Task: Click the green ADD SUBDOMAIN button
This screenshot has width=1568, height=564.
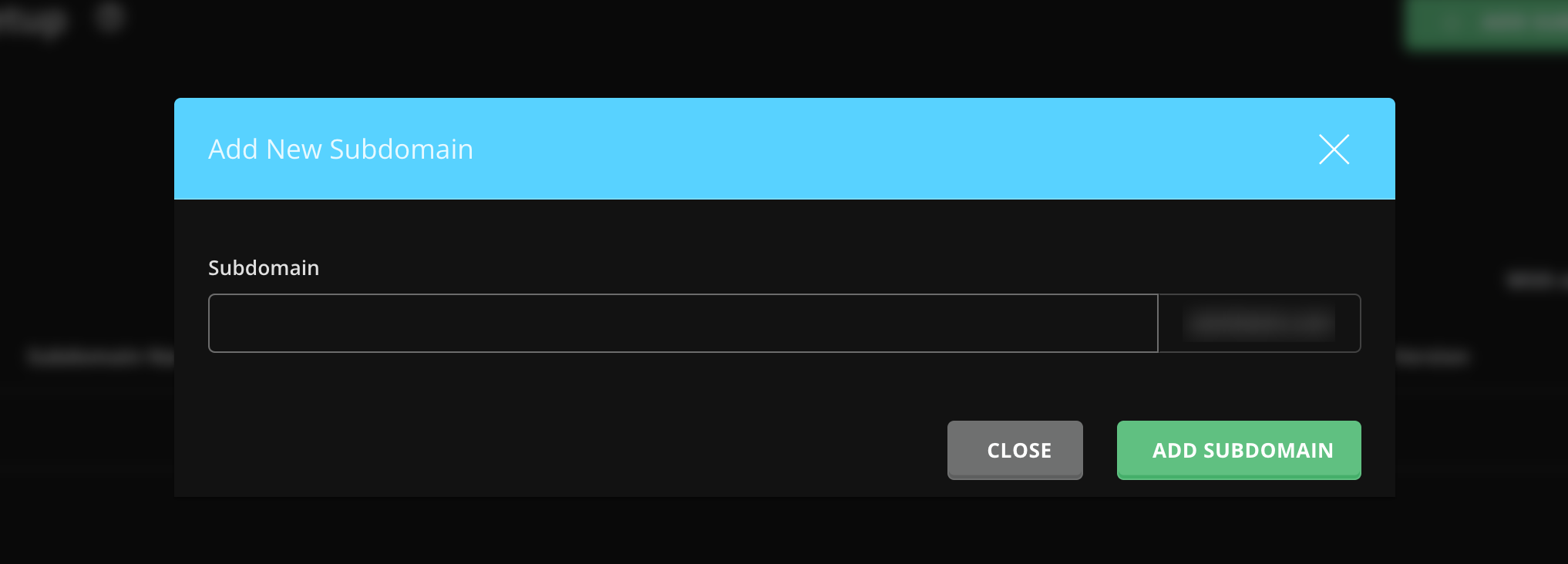Action: [x=1239, y=450]
